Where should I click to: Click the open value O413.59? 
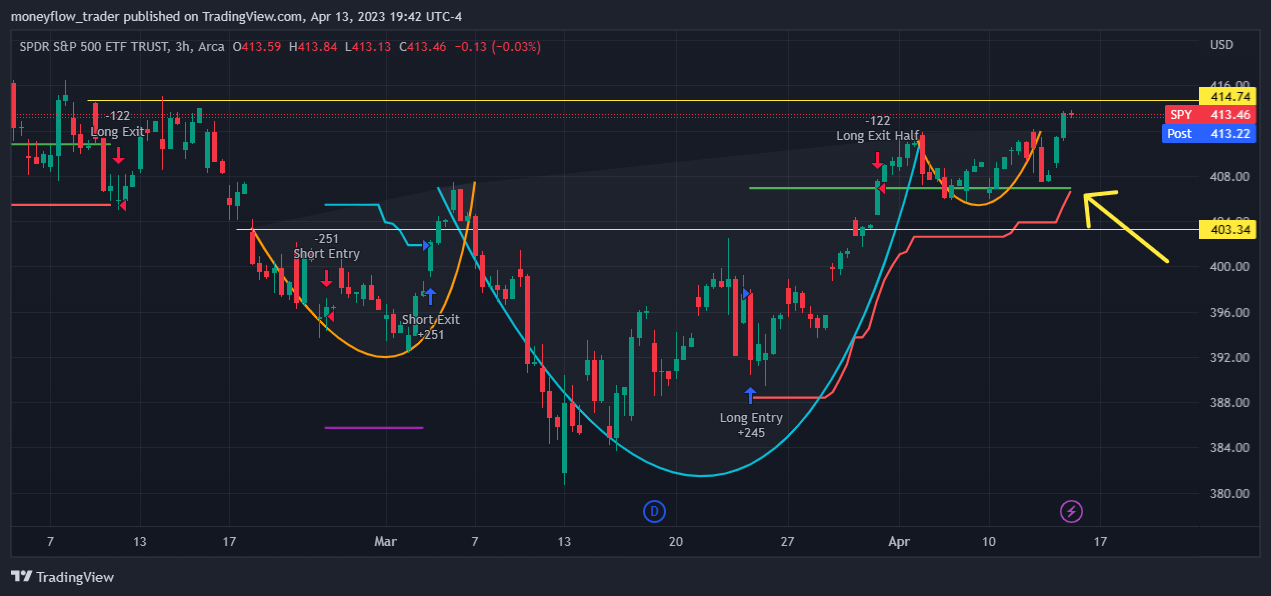tap(257, 46)
